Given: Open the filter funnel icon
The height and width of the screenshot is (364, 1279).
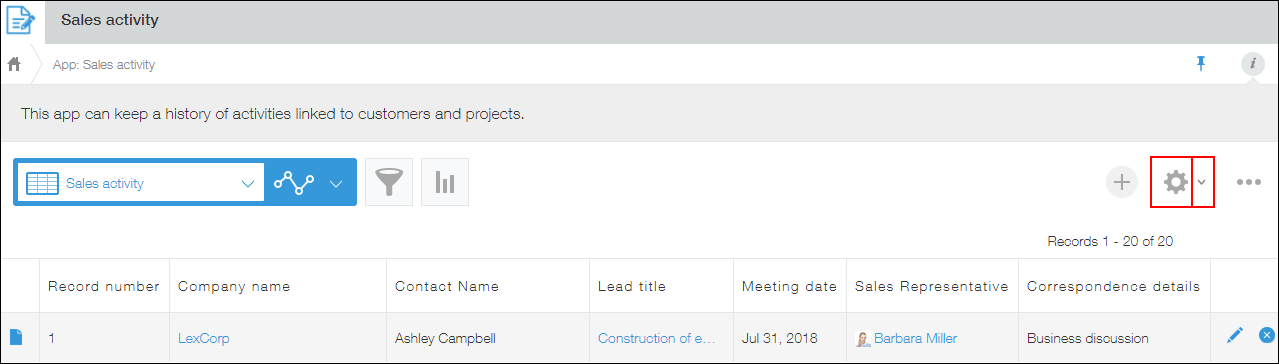Looking at the screenshot, I should [389, 182].
